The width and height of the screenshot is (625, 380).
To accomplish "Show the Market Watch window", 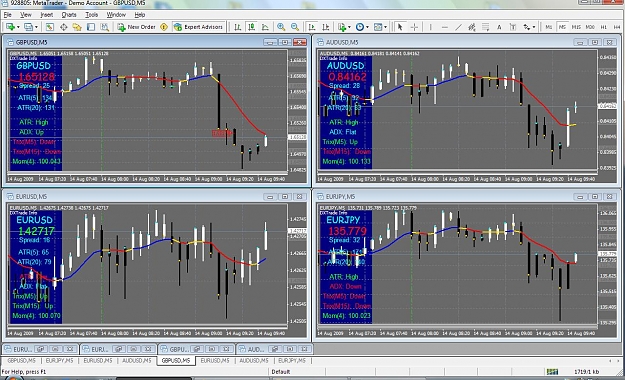I will click(x=50, y=27).
